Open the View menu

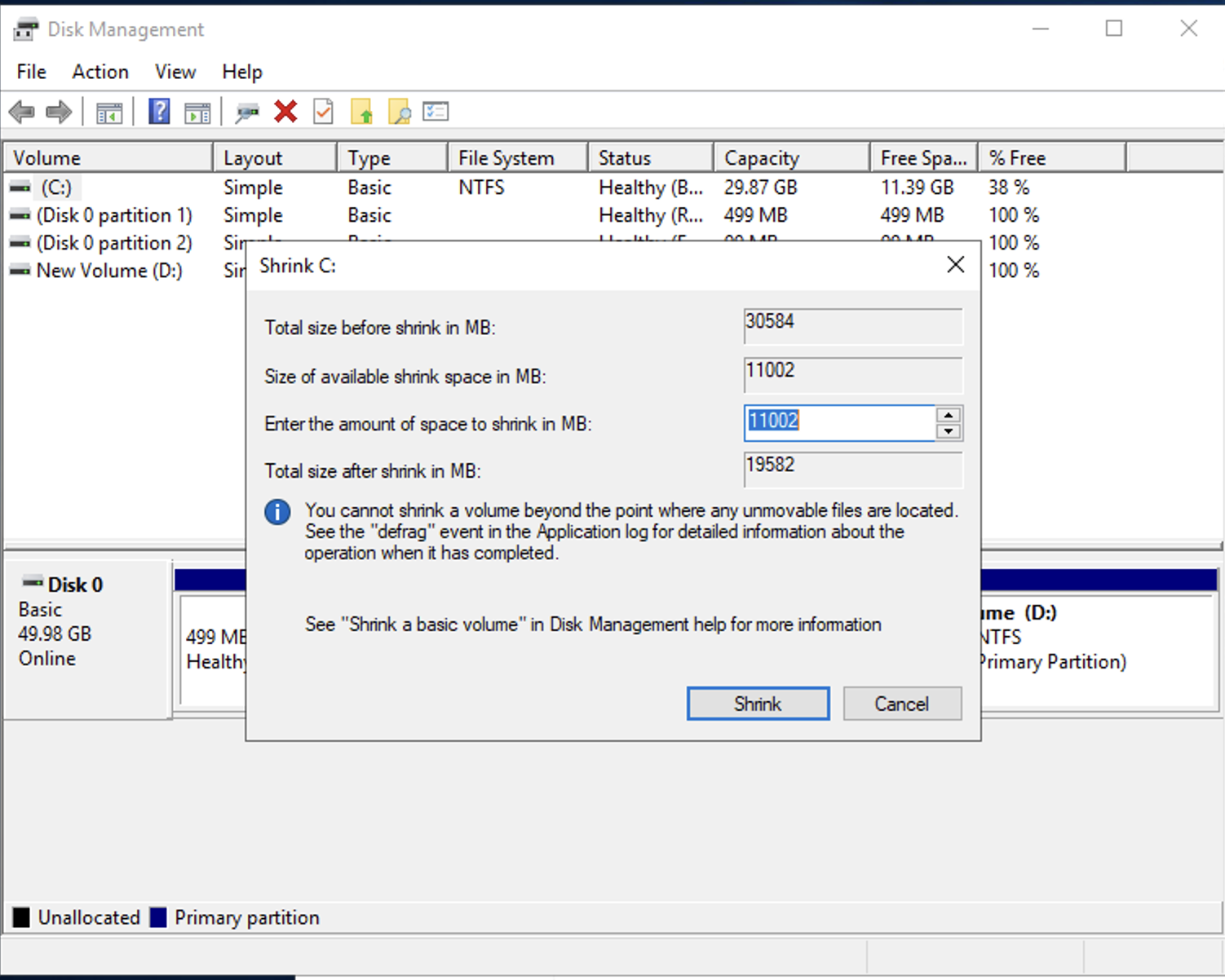click(175, 72)
